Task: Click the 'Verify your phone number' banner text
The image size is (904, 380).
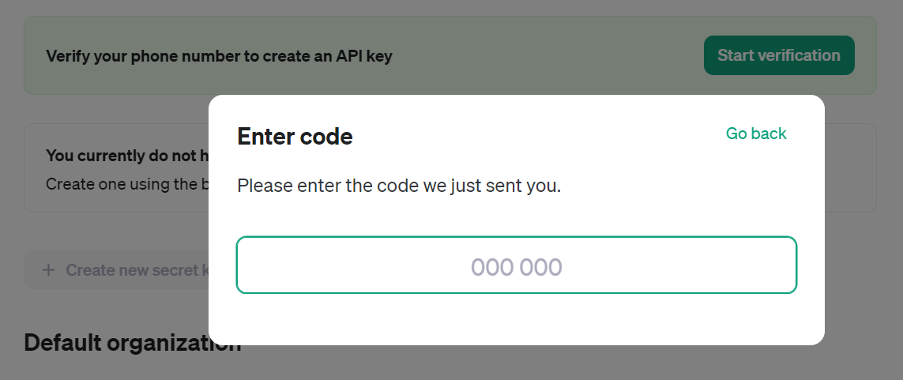Action: 219,56
